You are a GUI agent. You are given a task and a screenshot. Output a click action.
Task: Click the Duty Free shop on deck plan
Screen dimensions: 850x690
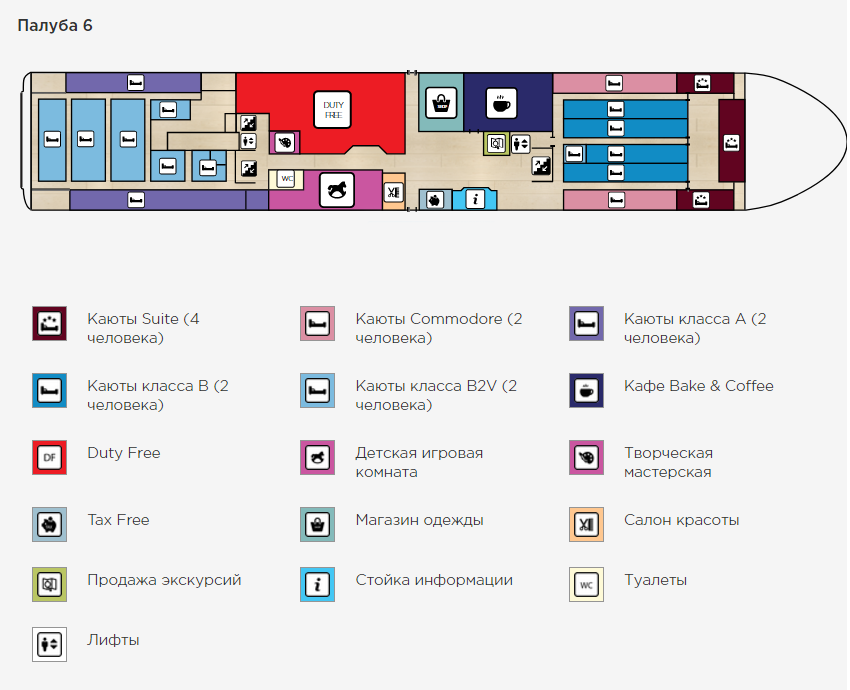332,108
